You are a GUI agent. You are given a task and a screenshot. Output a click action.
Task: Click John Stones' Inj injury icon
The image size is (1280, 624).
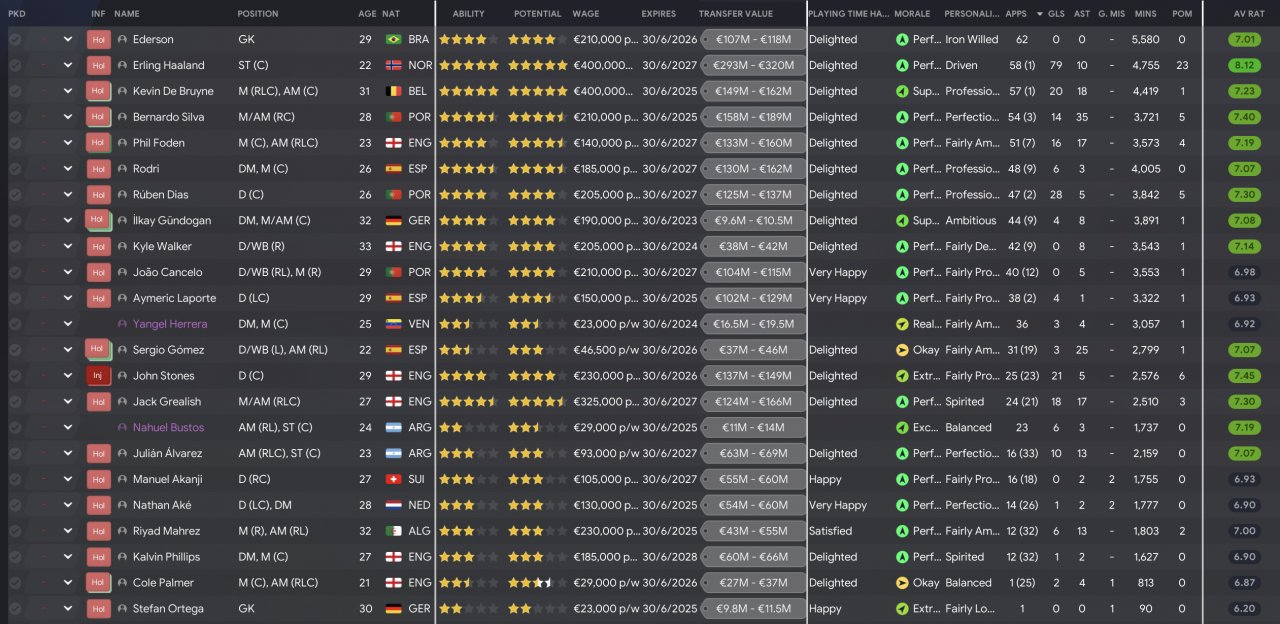[x=98, y=376]
